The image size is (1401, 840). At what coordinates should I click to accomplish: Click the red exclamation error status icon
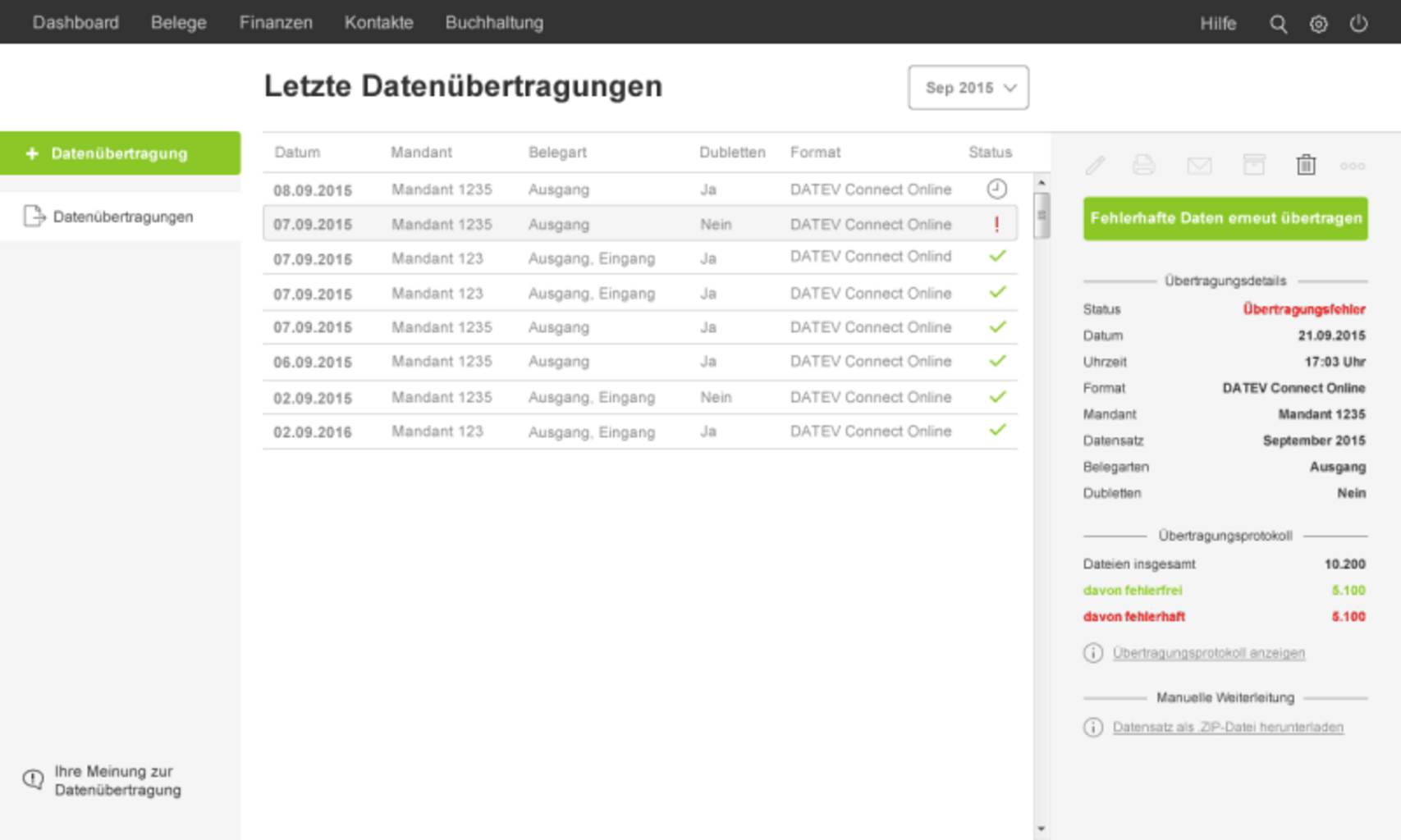pos(996,224)
